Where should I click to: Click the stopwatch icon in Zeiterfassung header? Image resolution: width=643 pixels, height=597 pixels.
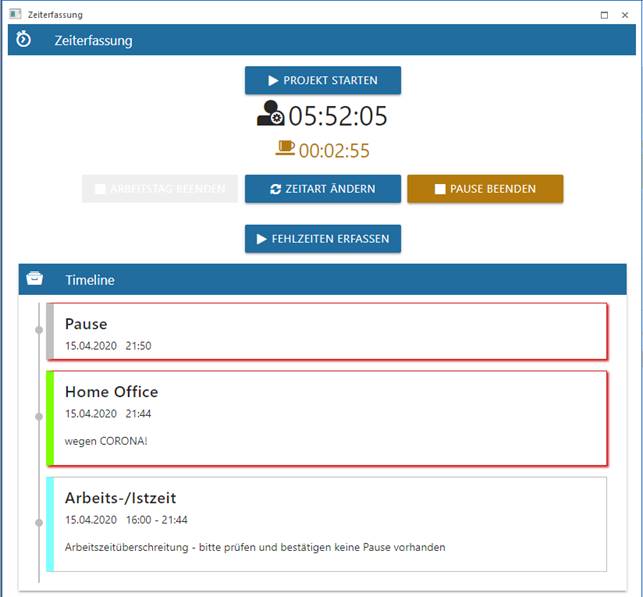point(24,40)
